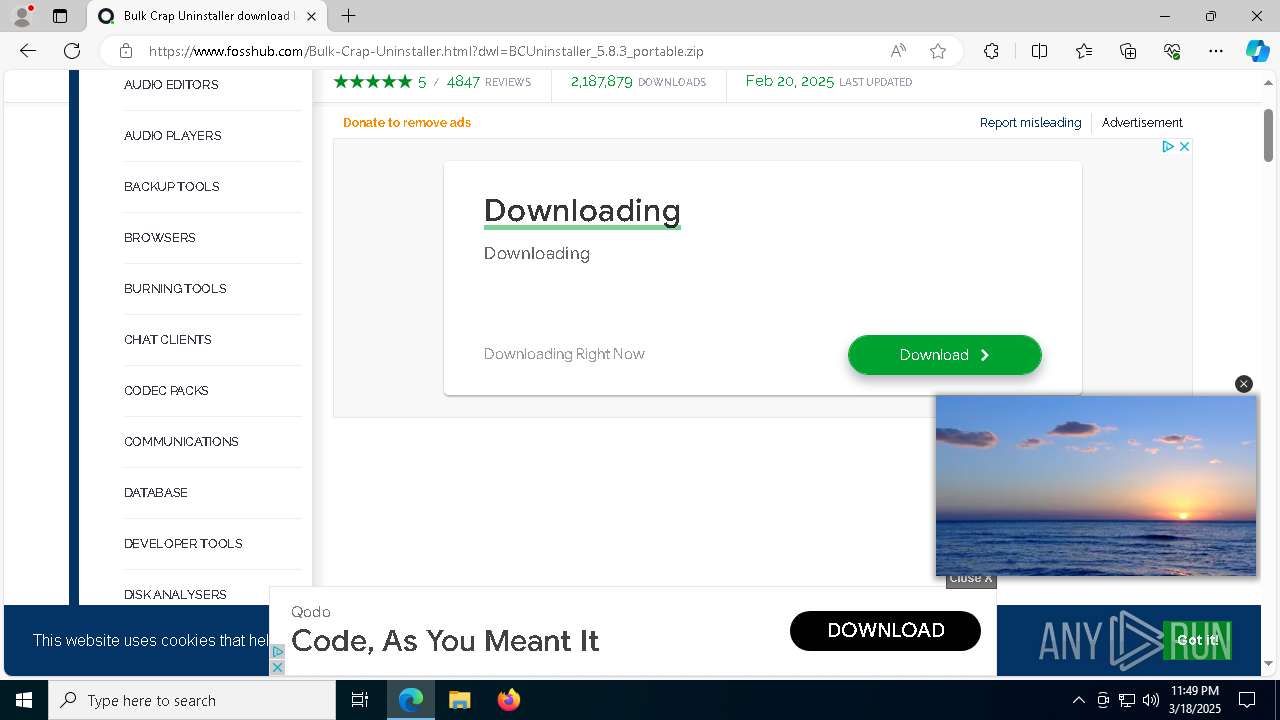Open AUDIO PLAYERS category
Image resolution: width=1280 pixels, height=720 pixels.
point(173,136)
